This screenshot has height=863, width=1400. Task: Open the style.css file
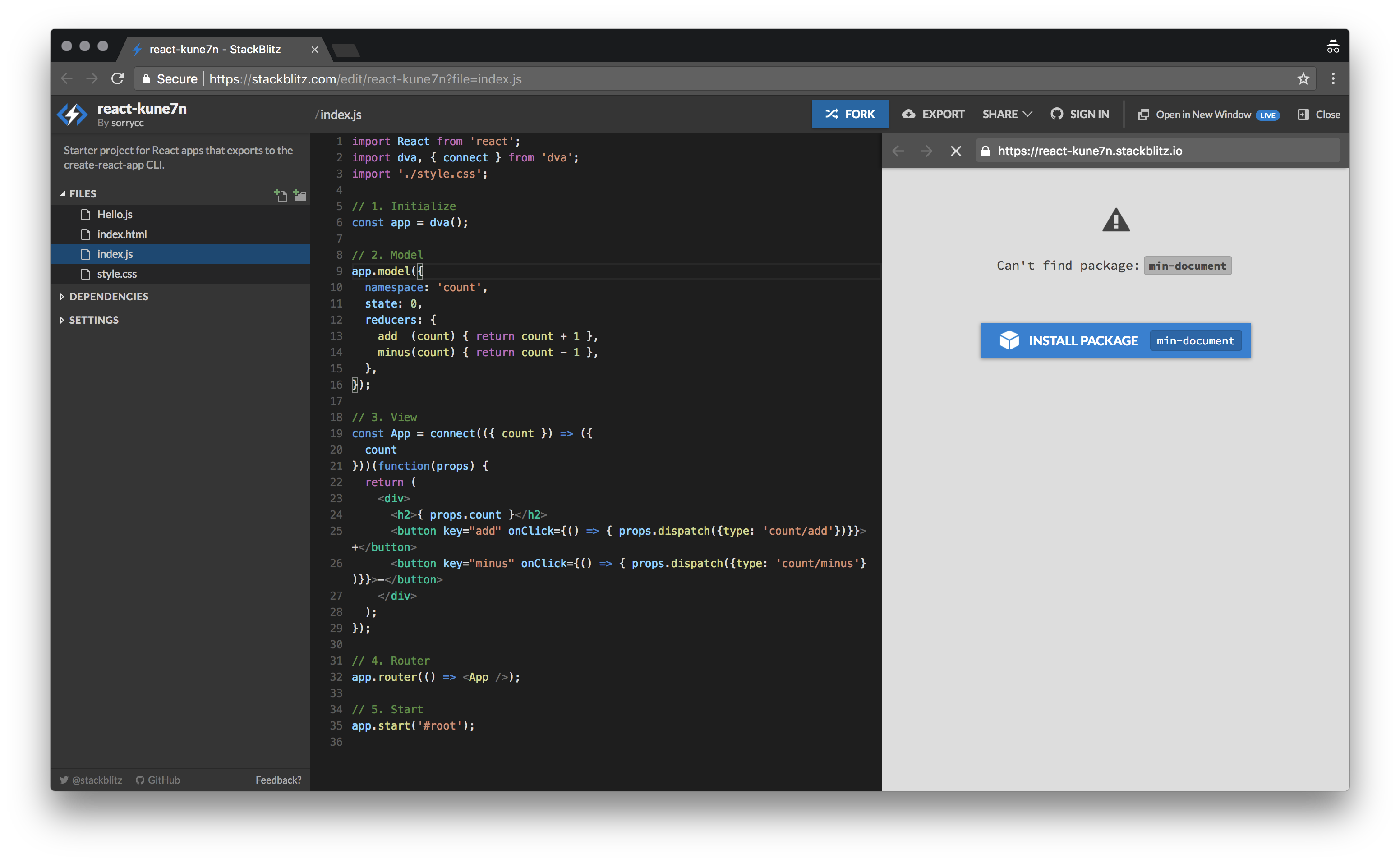pyautogui.click(x=180, y=274)
